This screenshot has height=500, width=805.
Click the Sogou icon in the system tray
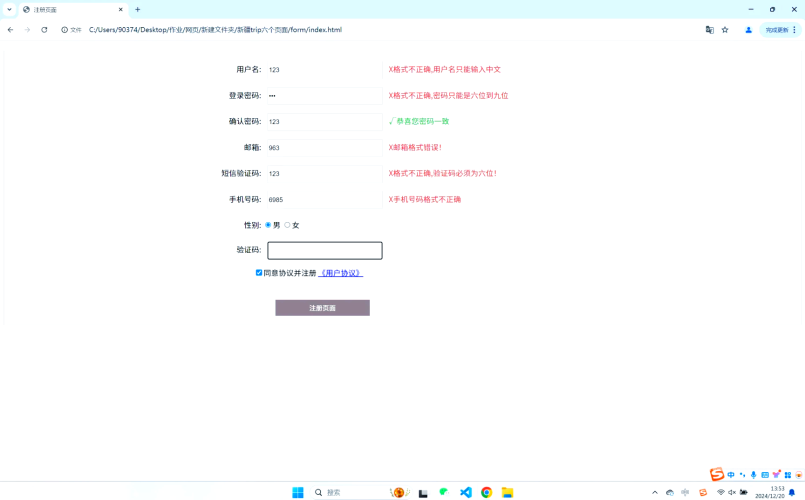pos(703,492)
